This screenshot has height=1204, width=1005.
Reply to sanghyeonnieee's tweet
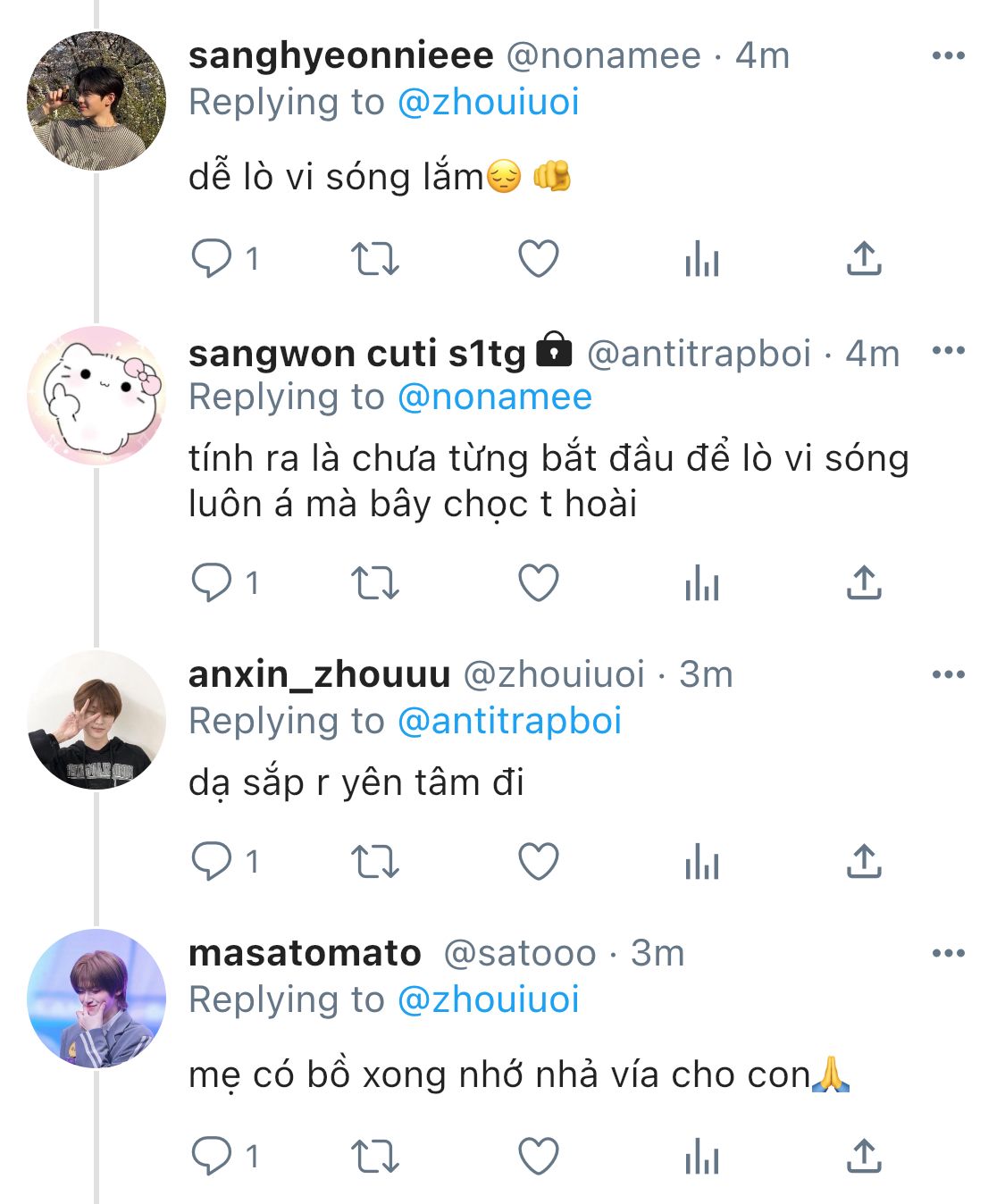point(212,259)
